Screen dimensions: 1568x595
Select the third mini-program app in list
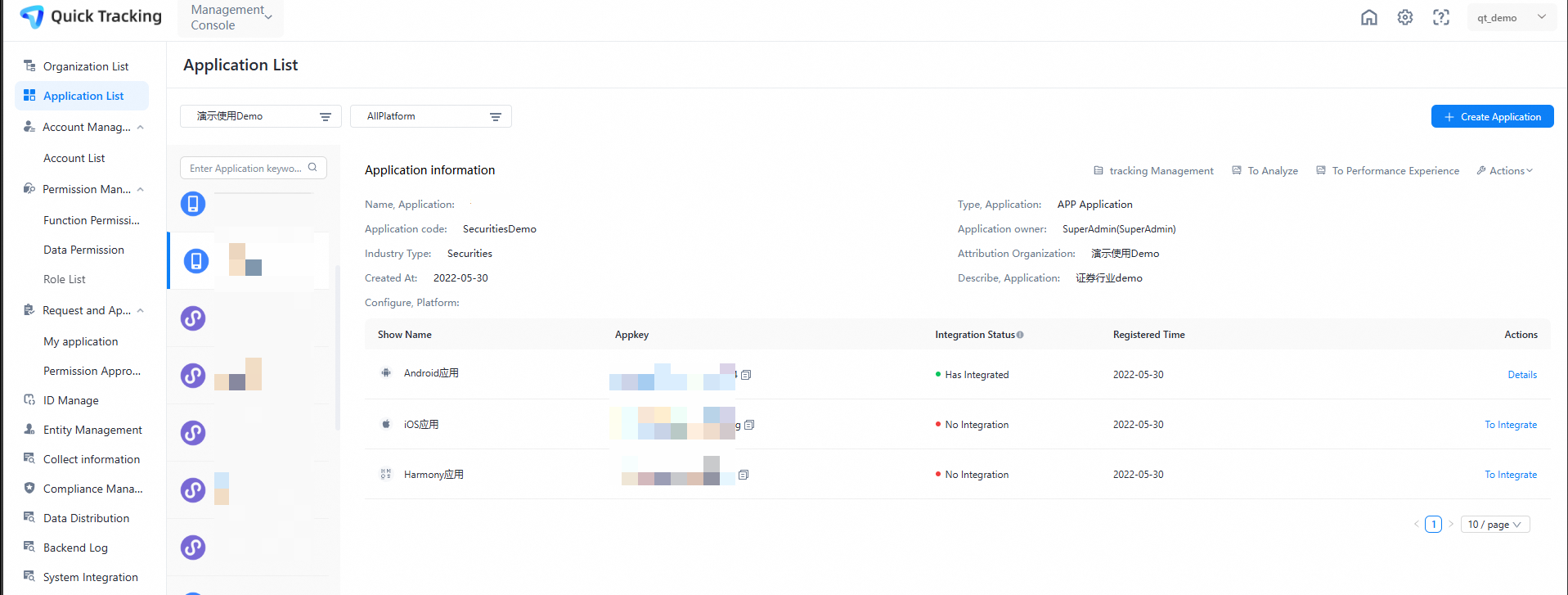tap(193, 433)
